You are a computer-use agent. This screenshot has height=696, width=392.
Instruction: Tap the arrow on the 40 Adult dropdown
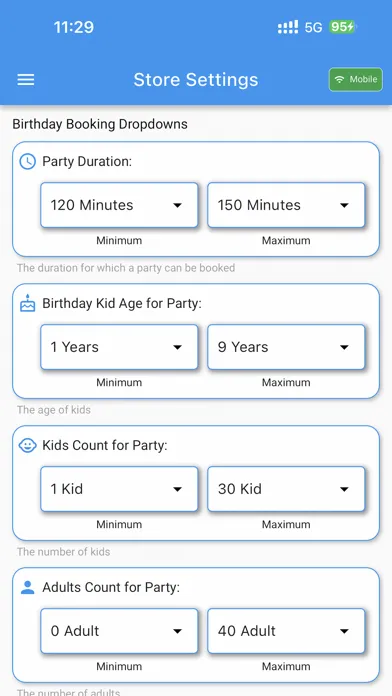point(344,631)
